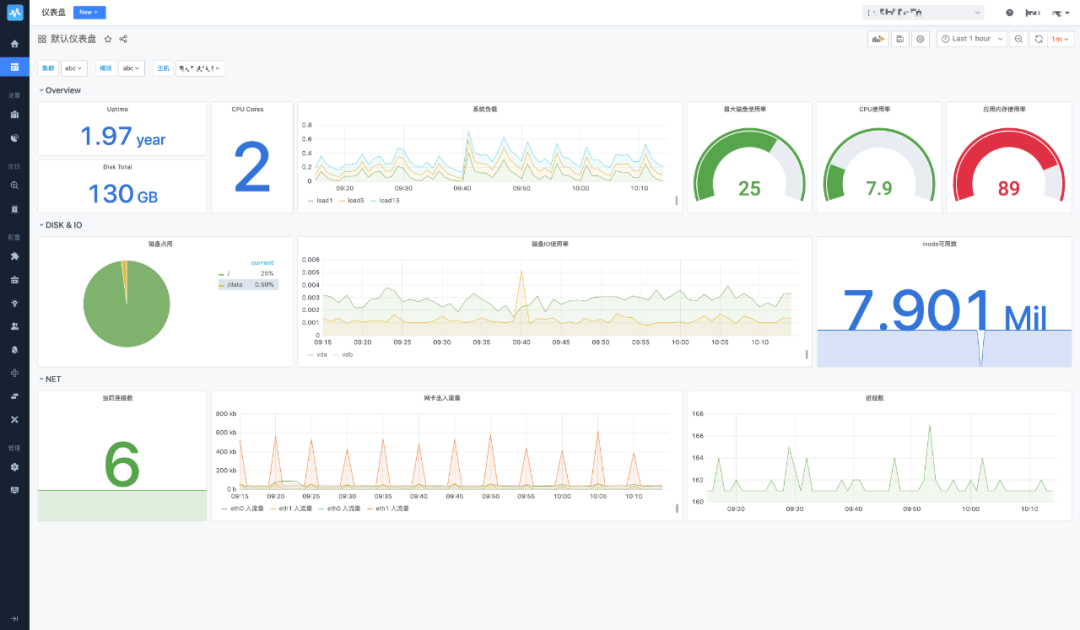The width and height of the screenshot is (1080, 630).
Task: Click the New + button
Action: click(89, 12)
